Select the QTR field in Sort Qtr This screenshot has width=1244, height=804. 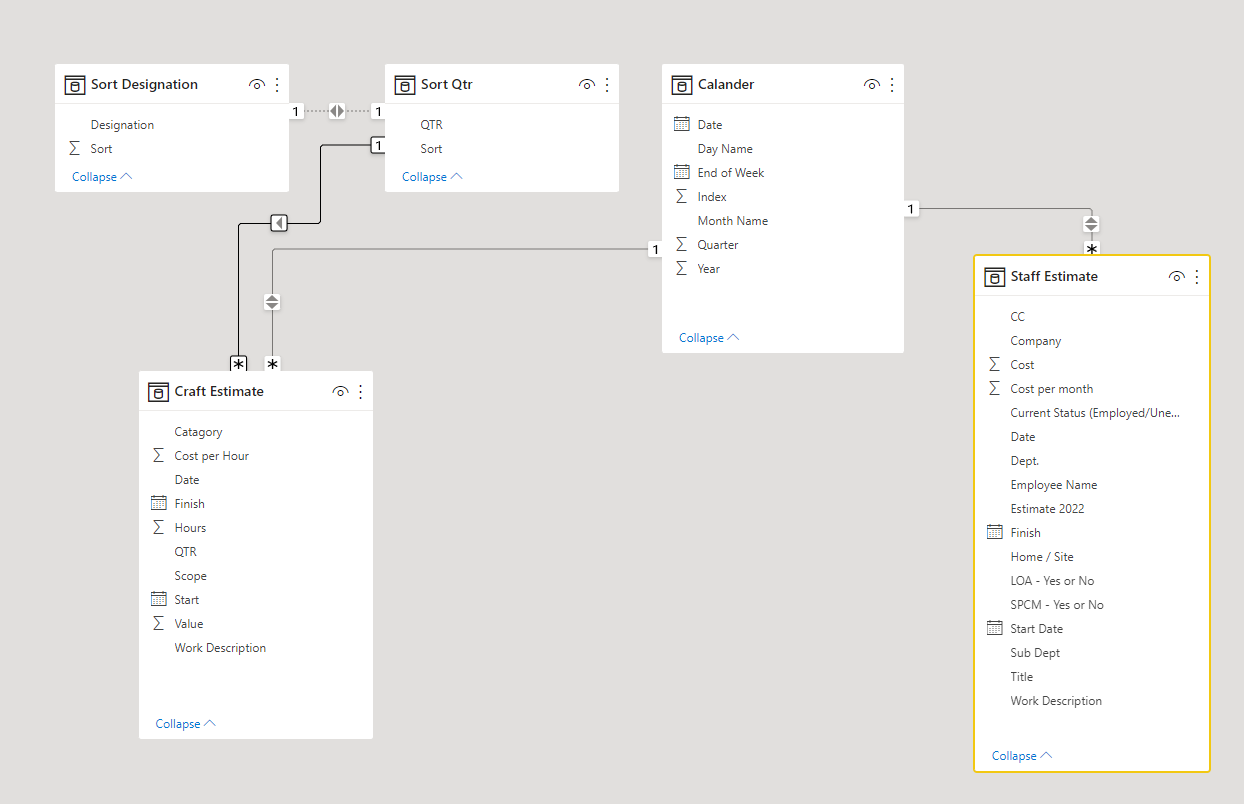tap(431, 125)
